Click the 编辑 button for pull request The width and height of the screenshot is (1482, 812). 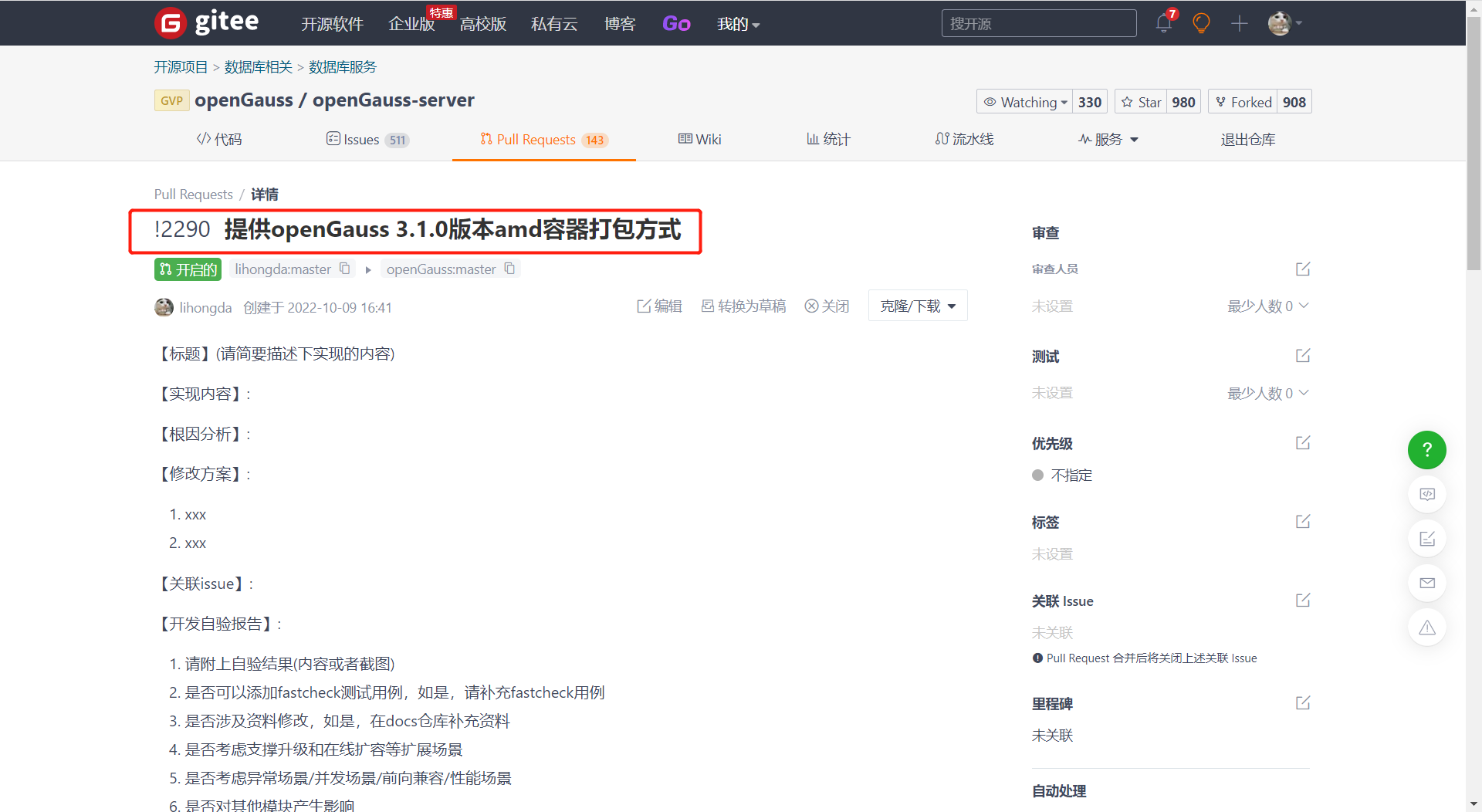click(659, 306)
